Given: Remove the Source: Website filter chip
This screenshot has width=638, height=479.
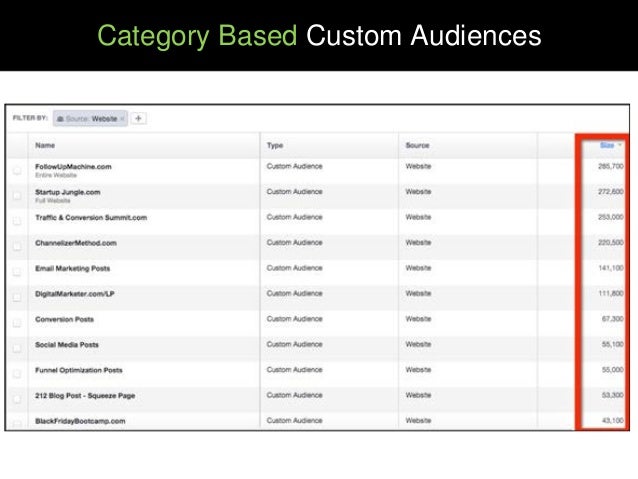Looking at the screenshot, I should pos(122,119).
